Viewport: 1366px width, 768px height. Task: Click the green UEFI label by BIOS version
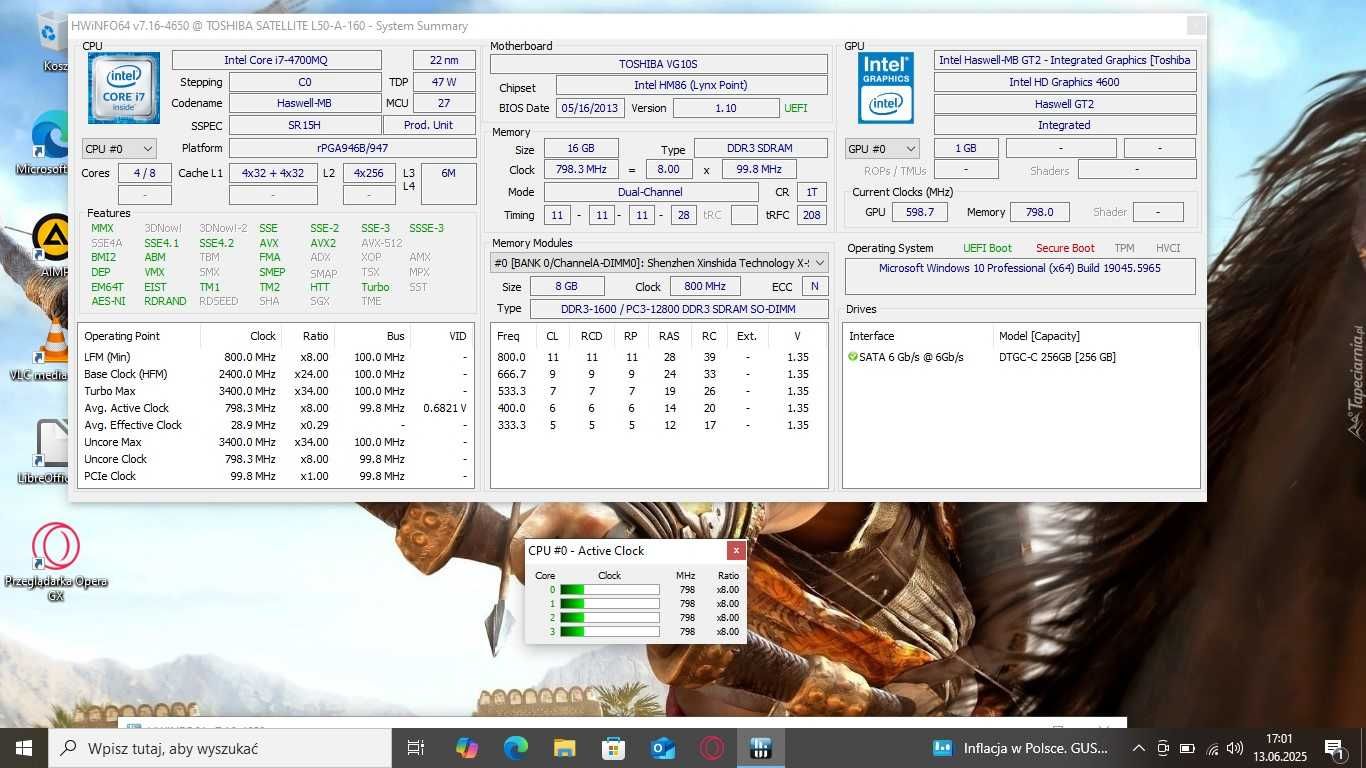(796, 108)
